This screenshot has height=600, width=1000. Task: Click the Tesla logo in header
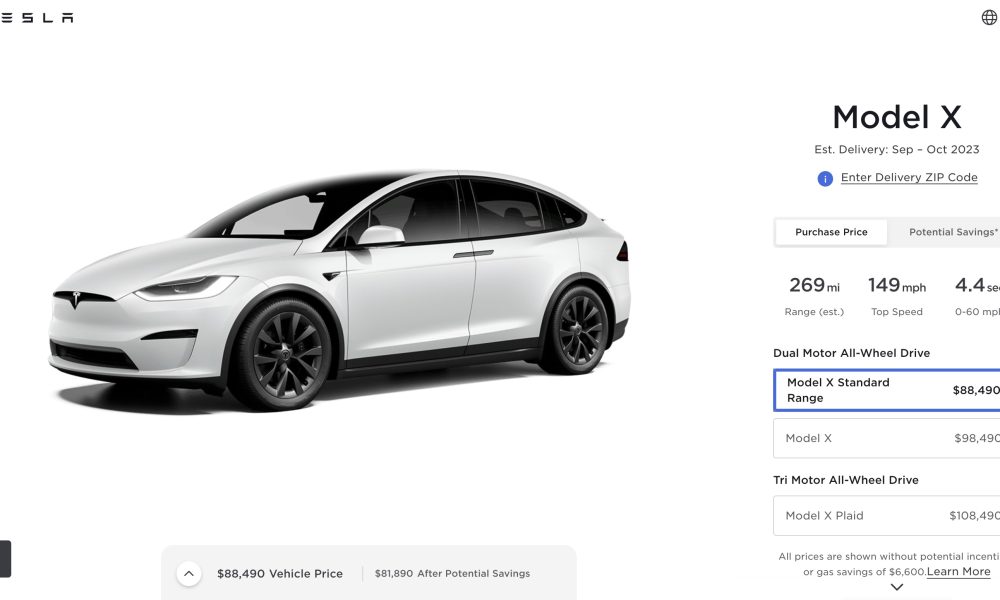coord(36,18)
